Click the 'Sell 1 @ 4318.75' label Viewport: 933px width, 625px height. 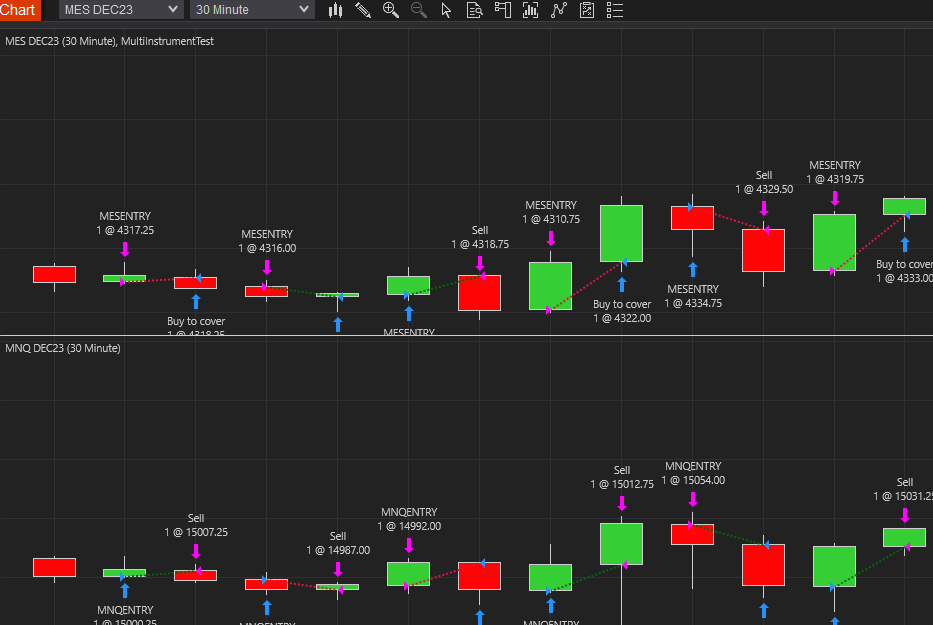[x=480, y=237]
